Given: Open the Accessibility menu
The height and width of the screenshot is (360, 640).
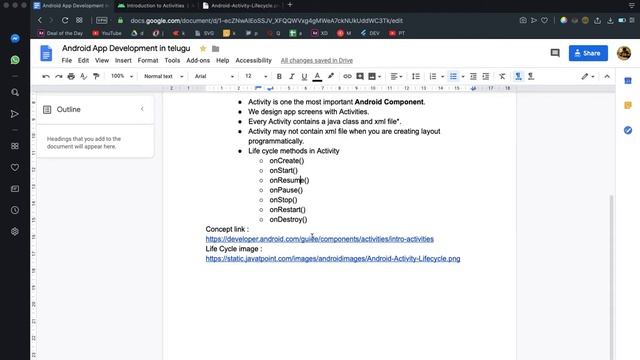Looking at the screenshot, I should click(x=253, y=60).
